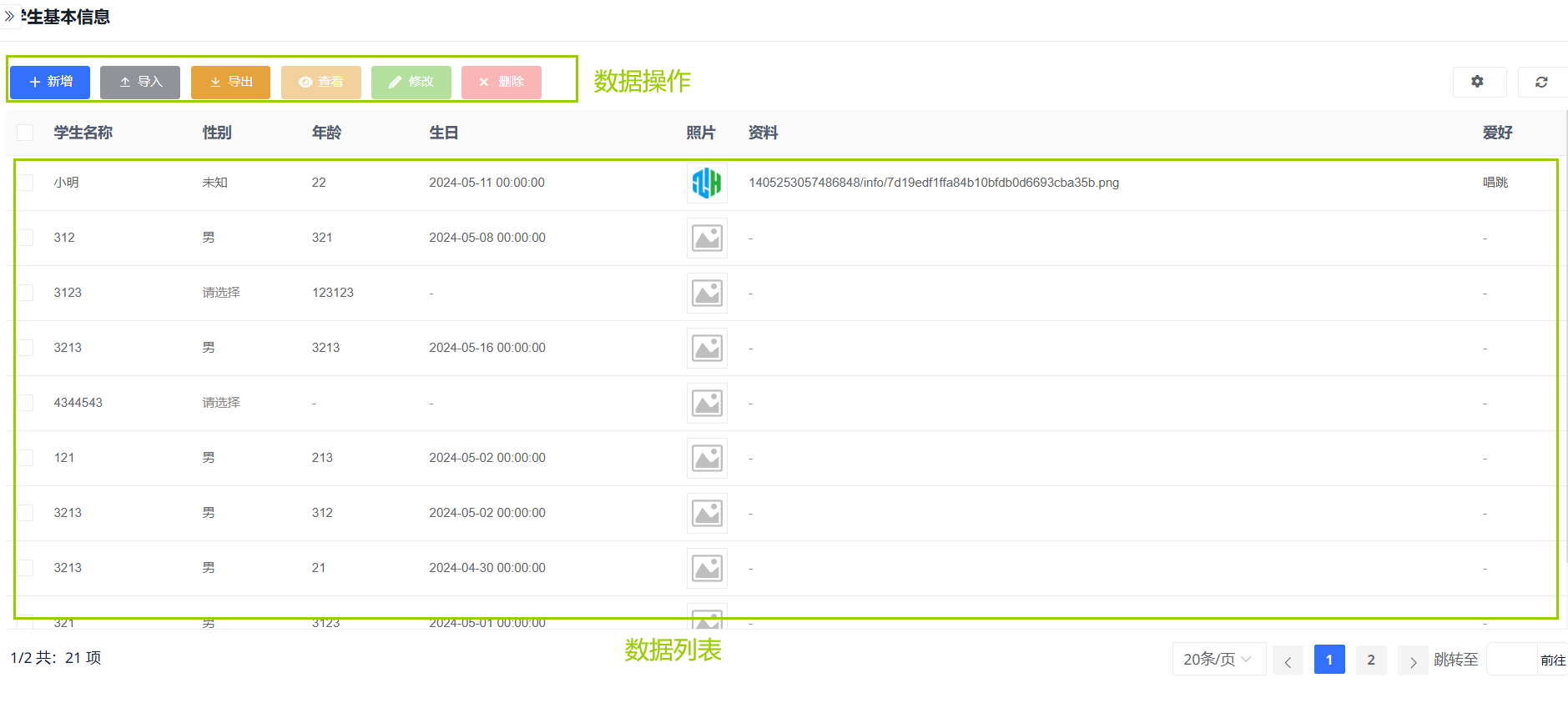Open the 20条/页 page size dropdown
This screenshot has width=1568, height=703.
1219,659
